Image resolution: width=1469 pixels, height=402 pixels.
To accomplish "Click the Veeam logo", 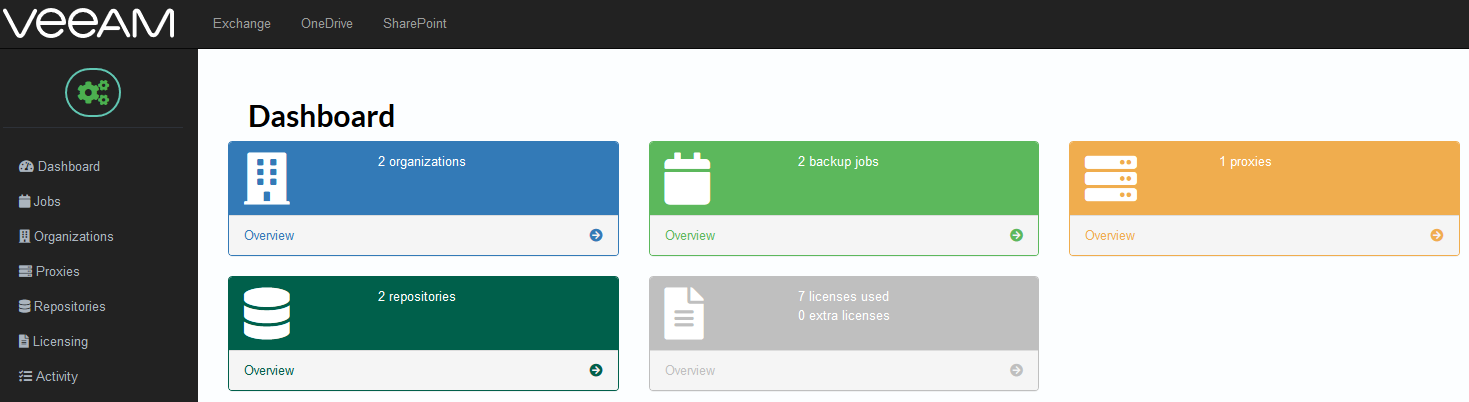I will click(x=89, y=23).
